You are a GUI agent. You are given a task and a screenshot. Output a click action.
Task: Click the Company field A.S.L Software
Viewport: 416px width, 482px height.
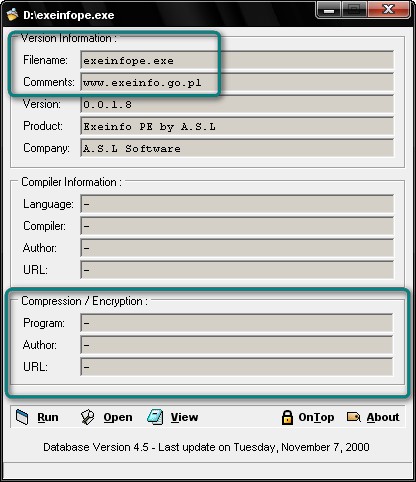[237, 148]
